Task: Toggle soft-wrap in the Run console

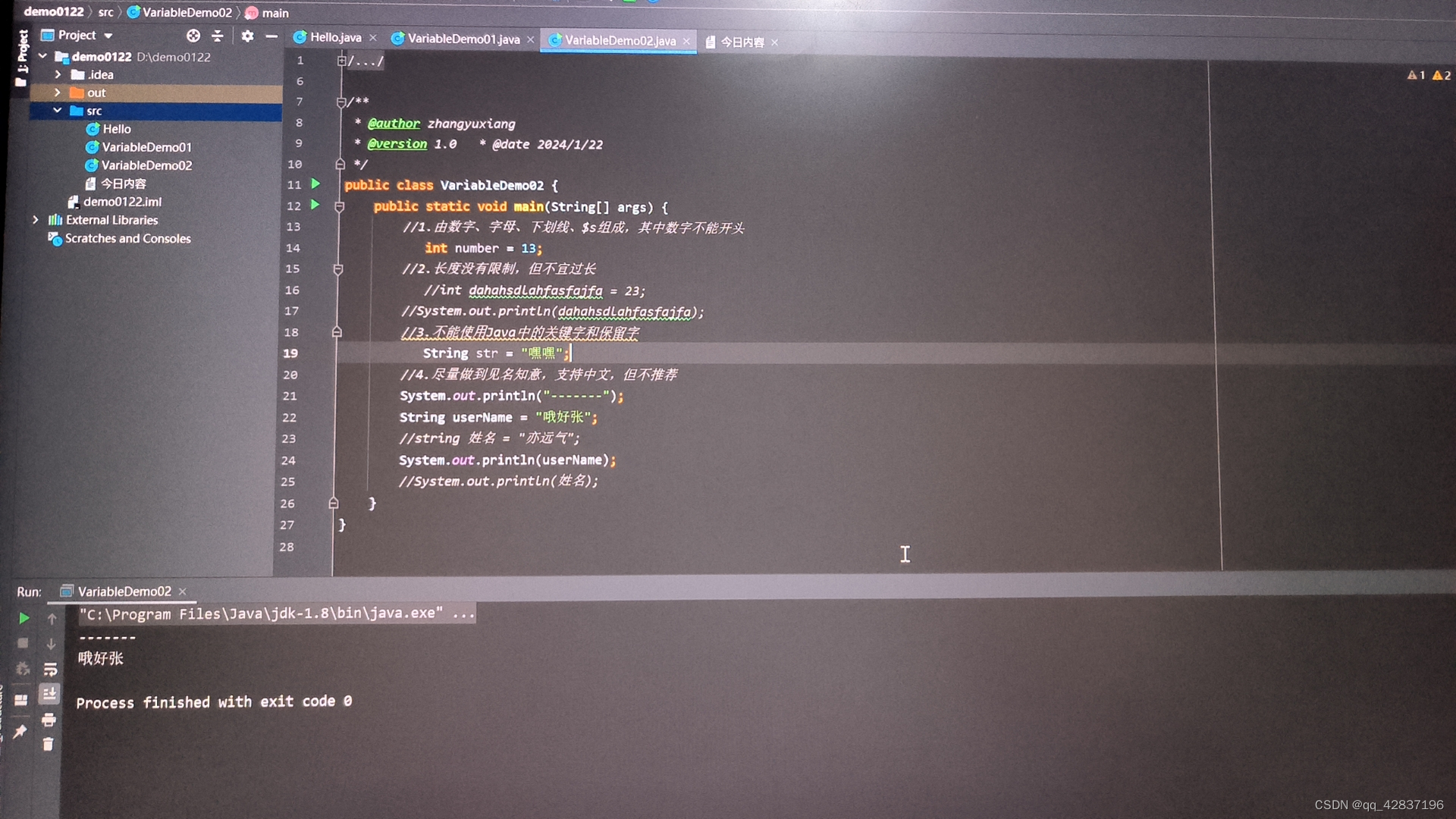Action: (50, 669)
